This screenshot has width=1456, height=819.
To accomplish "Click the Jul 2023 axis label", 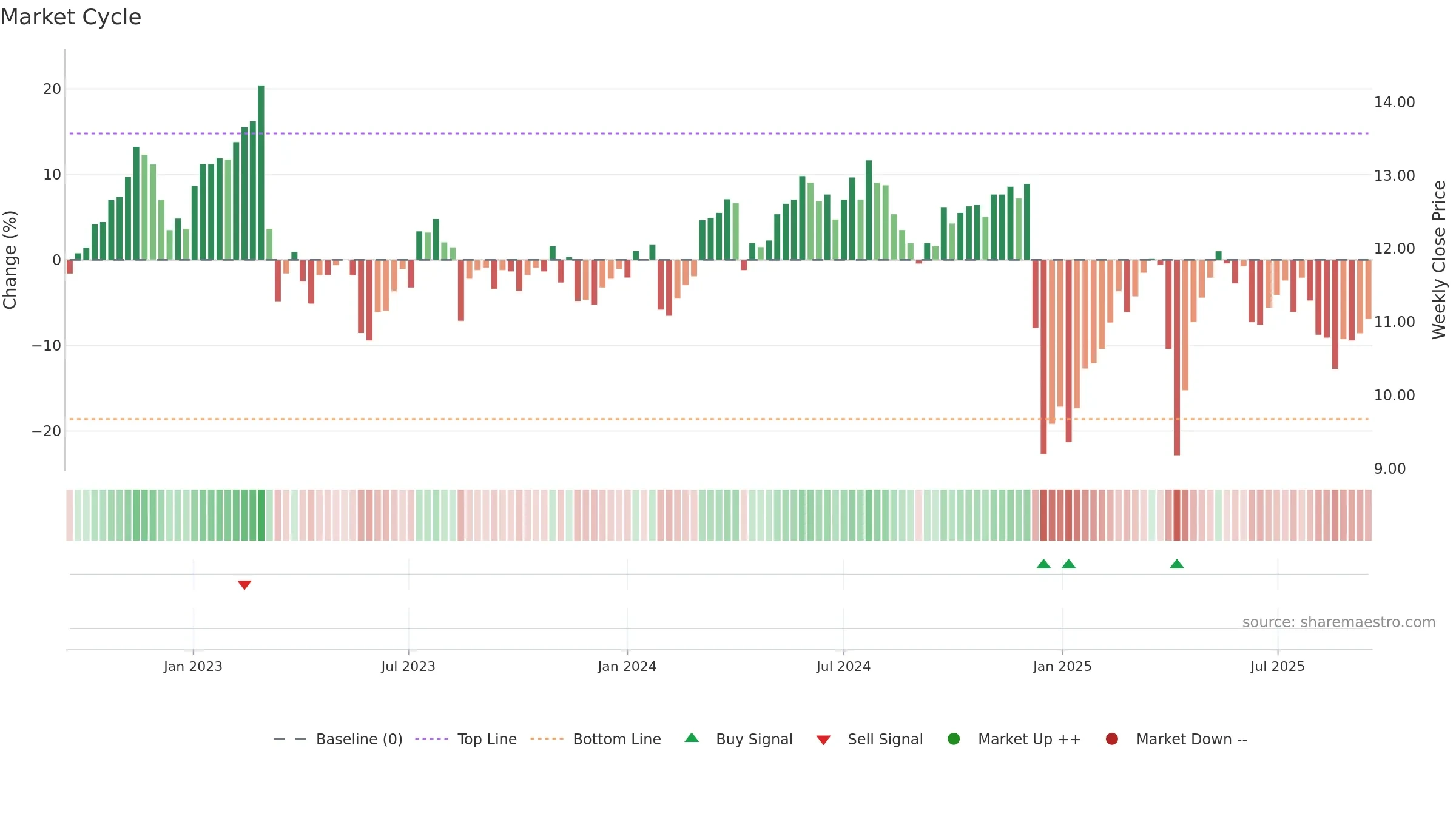I will pos(408,666).
